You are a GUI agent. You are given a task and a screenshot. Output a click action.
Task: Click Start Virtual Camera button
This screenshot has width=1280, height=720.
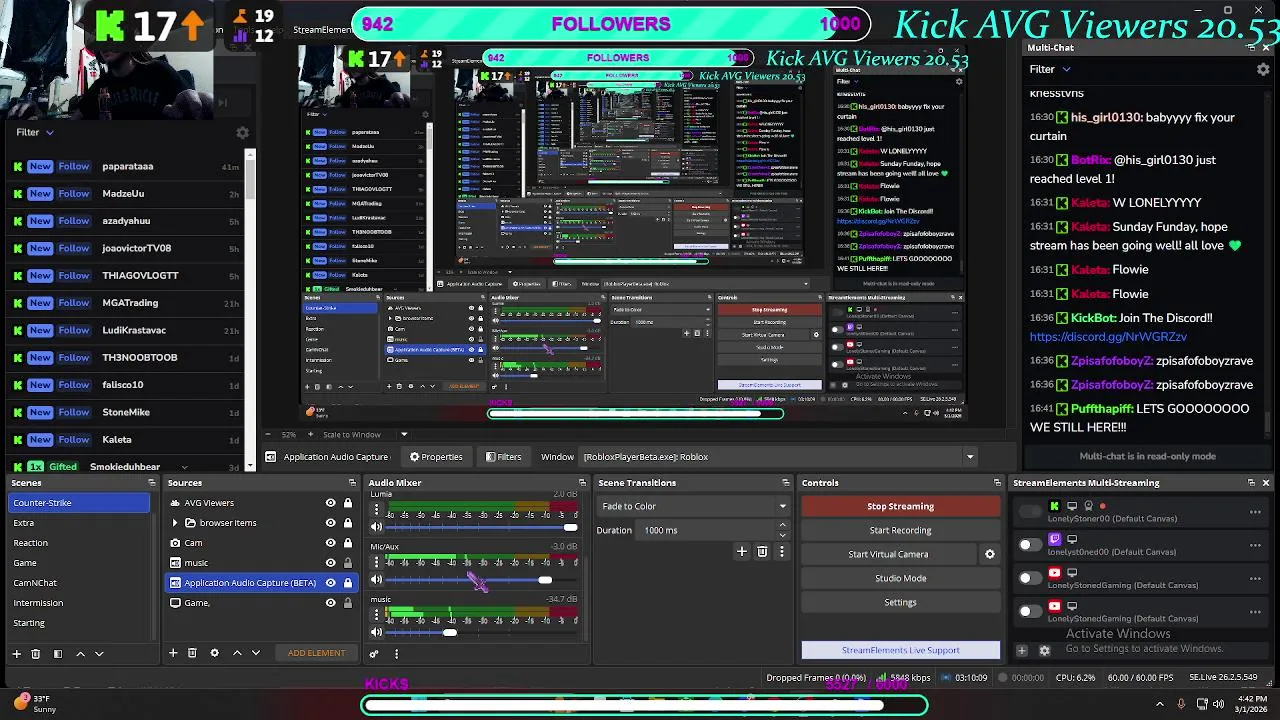coord(888,554)
